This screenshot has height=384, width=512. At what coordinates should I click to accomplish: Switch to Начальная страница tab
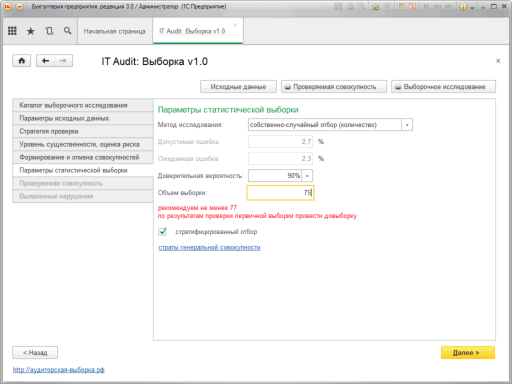(114, 31)
